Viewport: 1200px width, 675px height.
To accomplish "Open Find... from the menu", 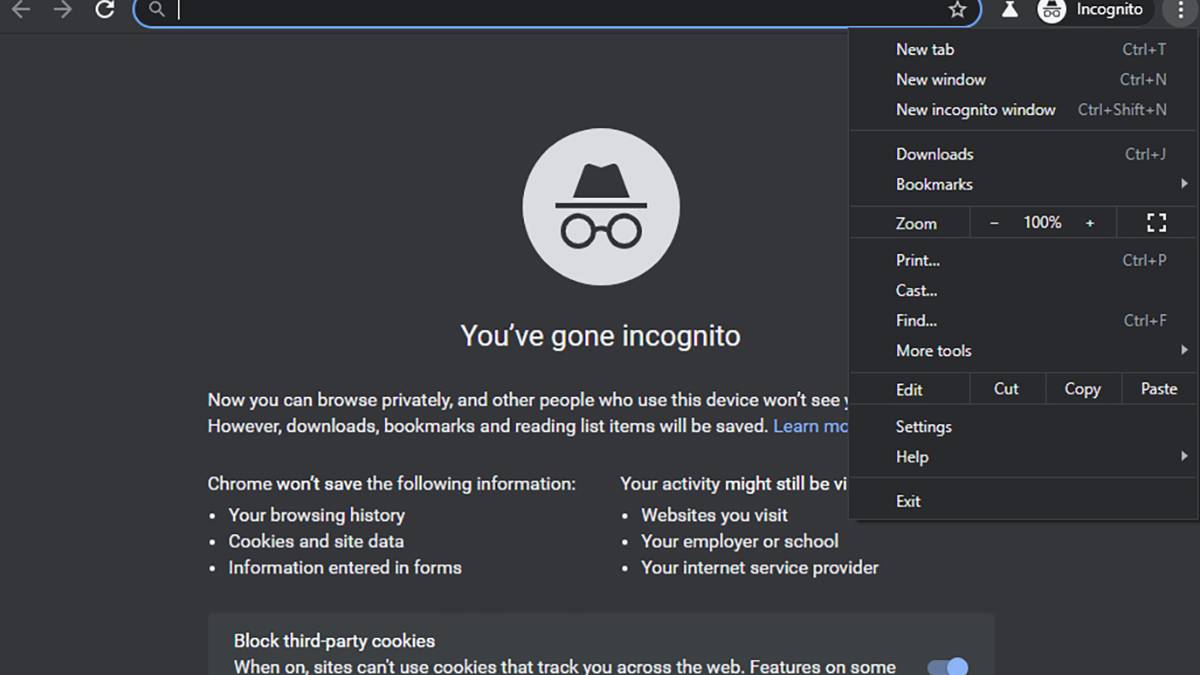I will pyautogui.click(x=1024, y=321).
